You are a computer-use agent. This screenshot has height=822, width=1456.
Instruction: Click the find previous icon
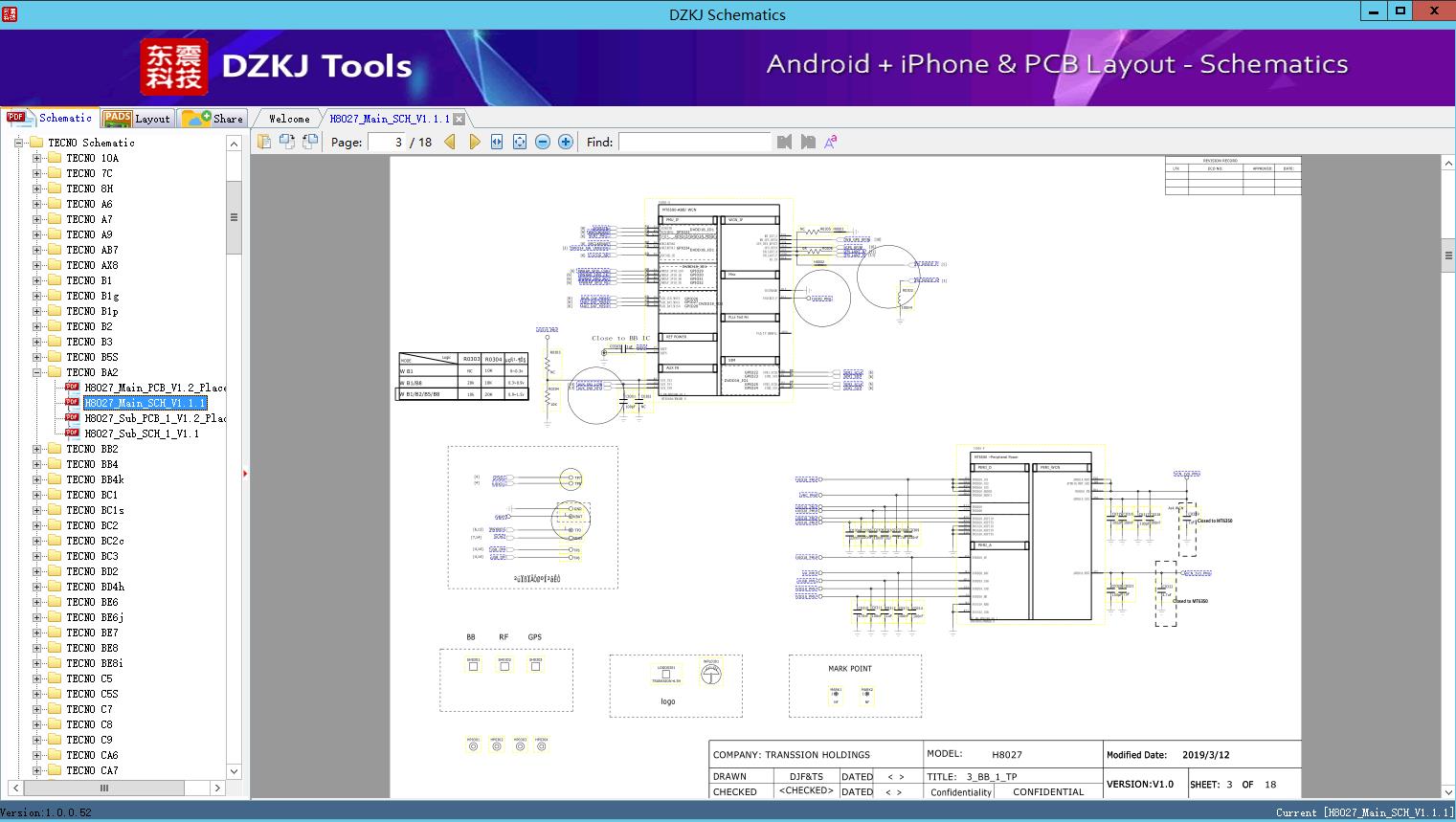pos(785,142)
